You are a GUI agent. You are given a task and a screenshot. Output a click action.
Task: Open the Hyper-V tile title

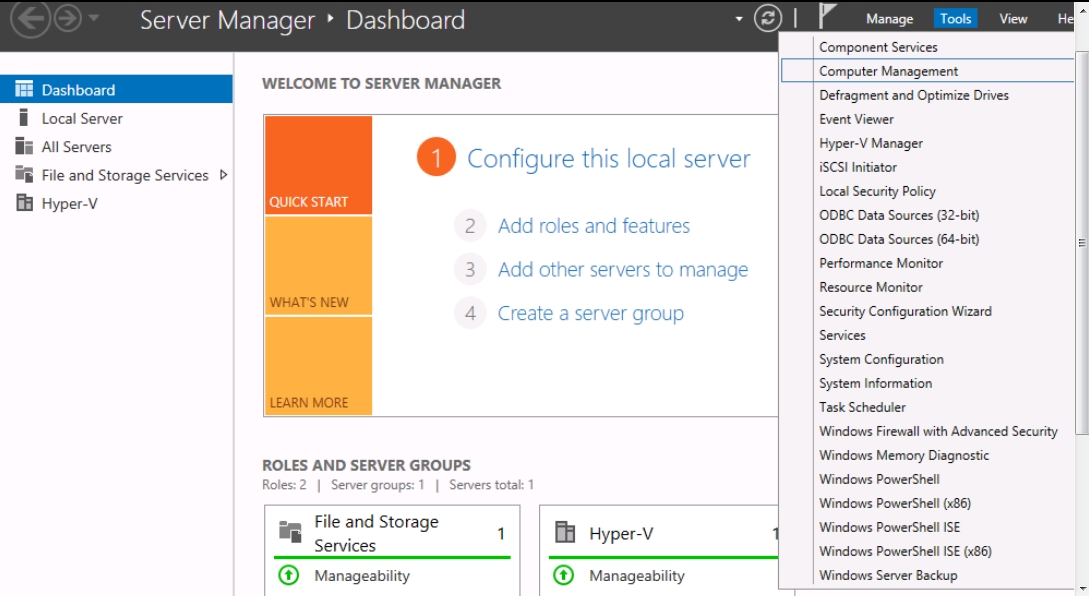(621, 533)
